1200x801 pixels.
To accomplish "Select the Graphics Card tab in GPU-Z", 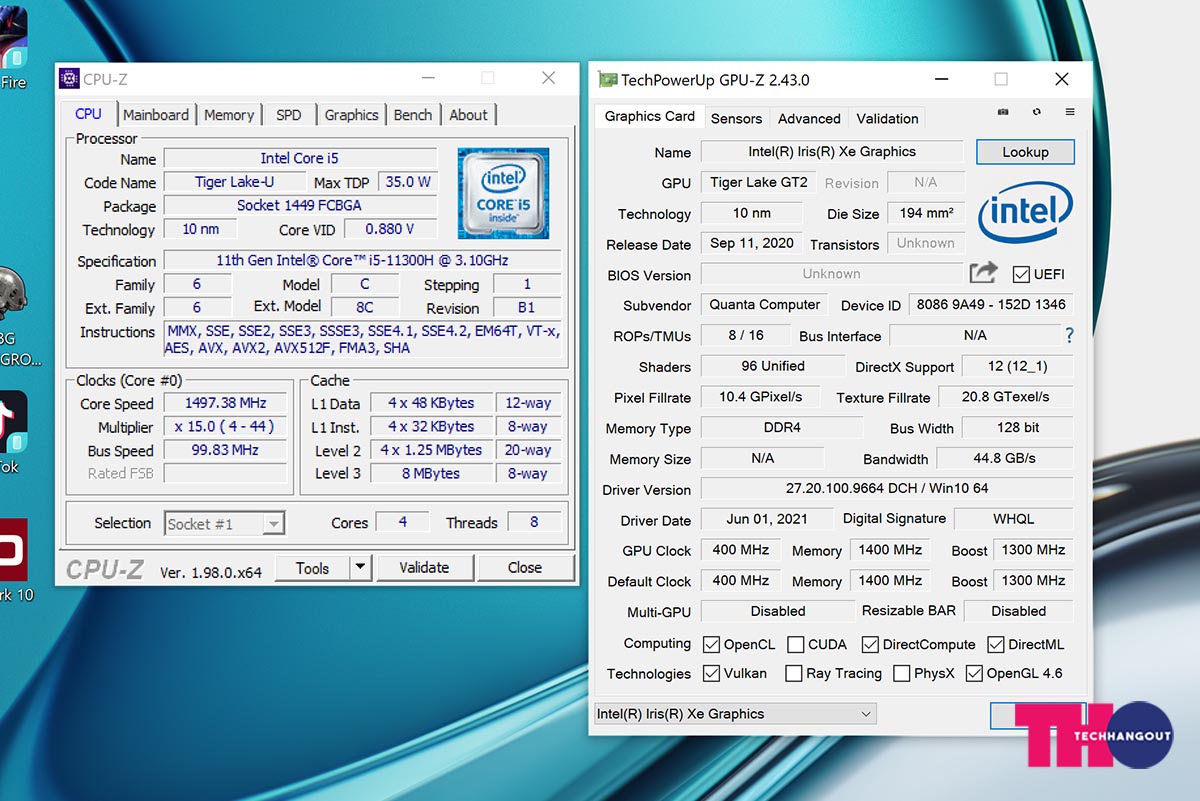I will point(650,117).
